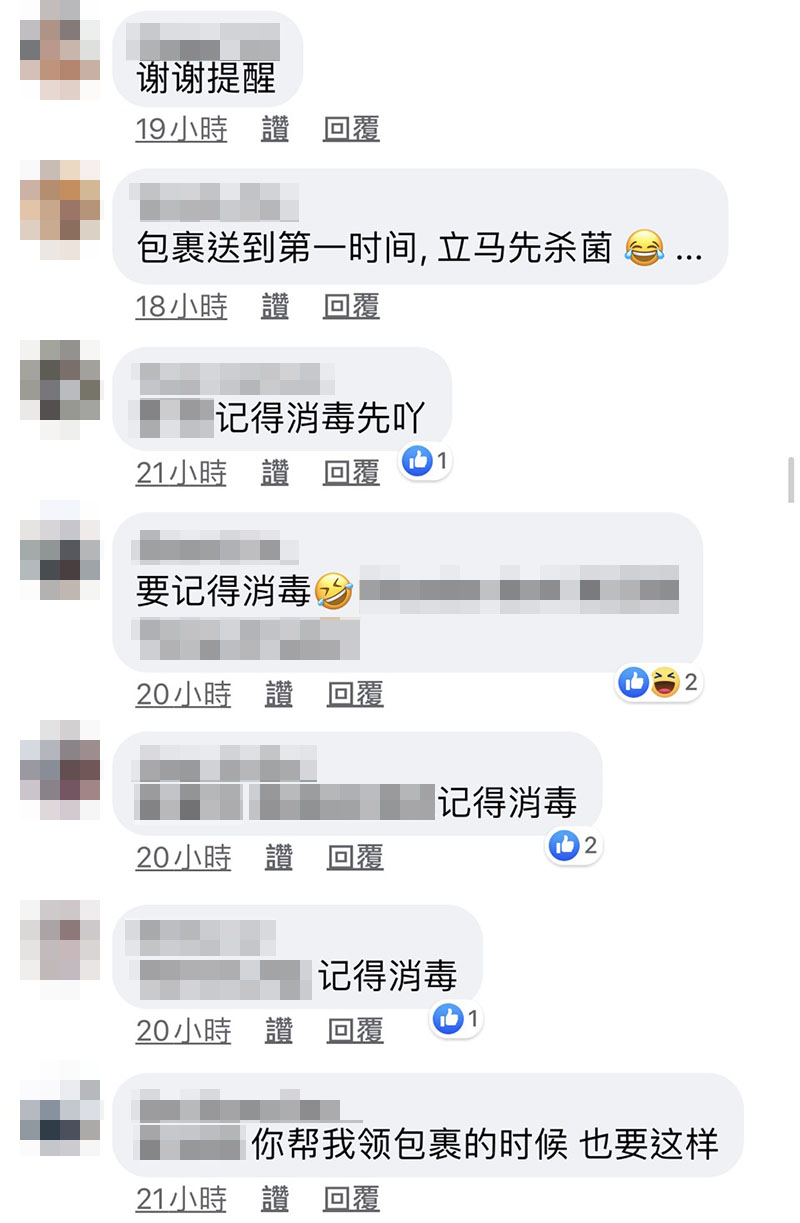Open the 19小時 timestamp link
Screen dimensions: 800x1223
[182, 129]
